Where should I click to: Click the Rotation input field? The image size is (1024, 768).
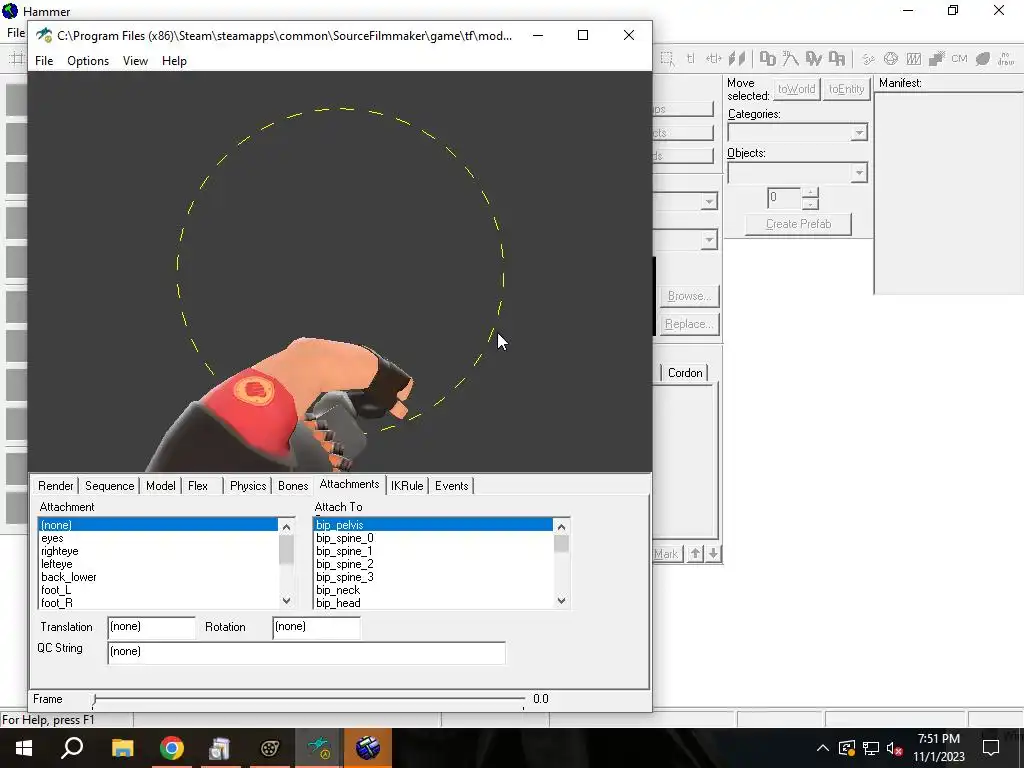point(316,627)
